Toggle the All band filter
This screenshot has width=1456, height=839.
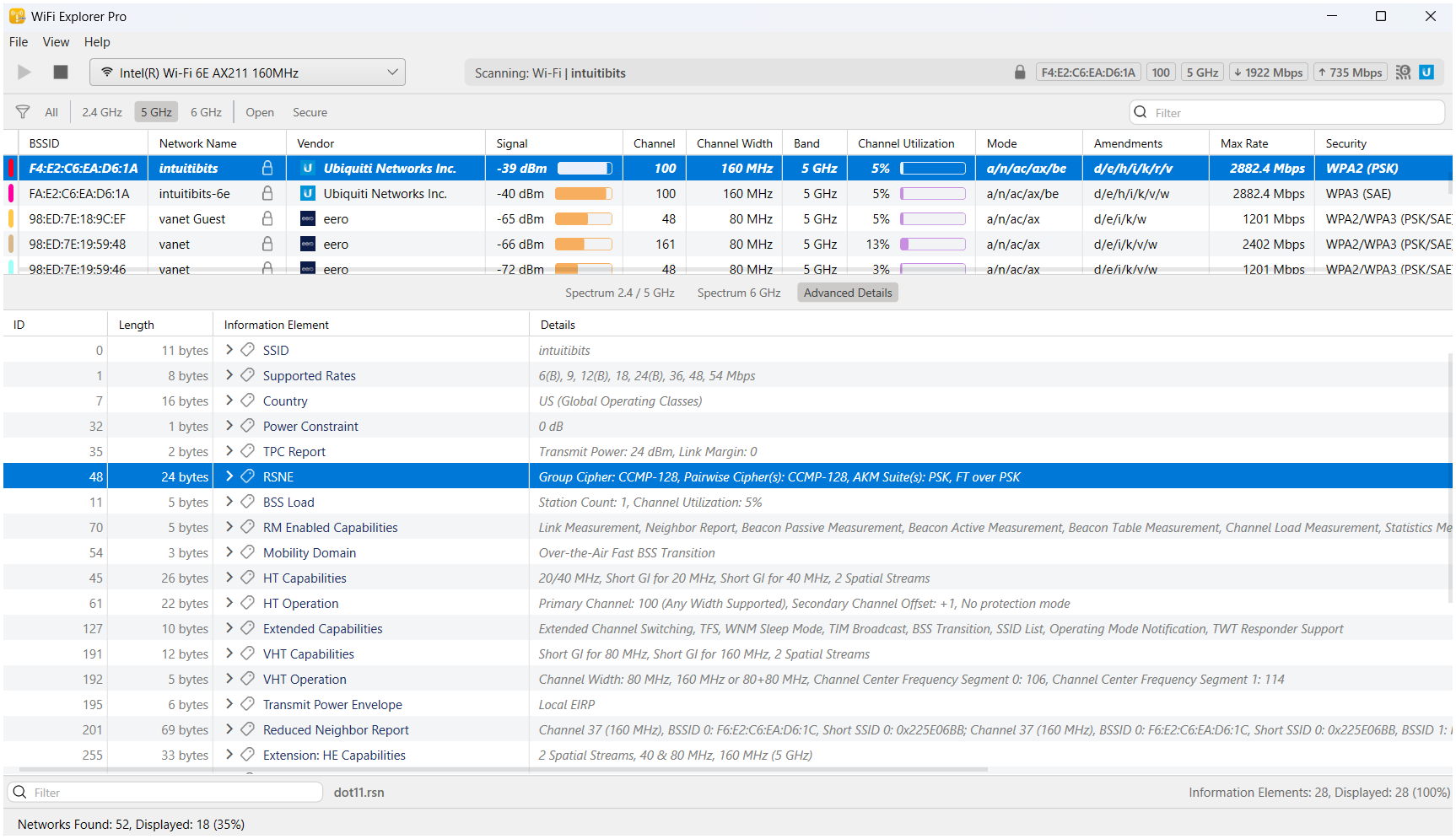[x=51, y=112]
